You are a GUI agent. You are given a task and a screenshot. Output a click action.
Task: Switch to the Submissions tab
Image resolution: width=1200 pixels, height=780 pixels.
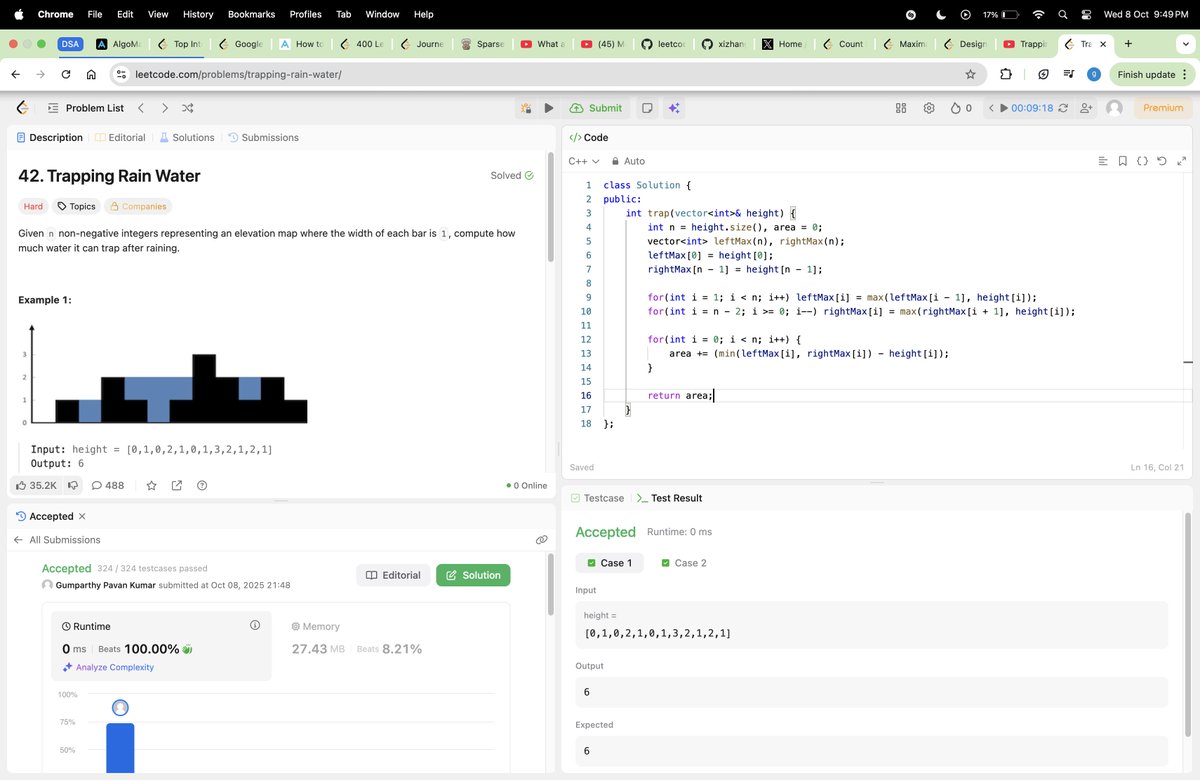[x=263, y=138]
